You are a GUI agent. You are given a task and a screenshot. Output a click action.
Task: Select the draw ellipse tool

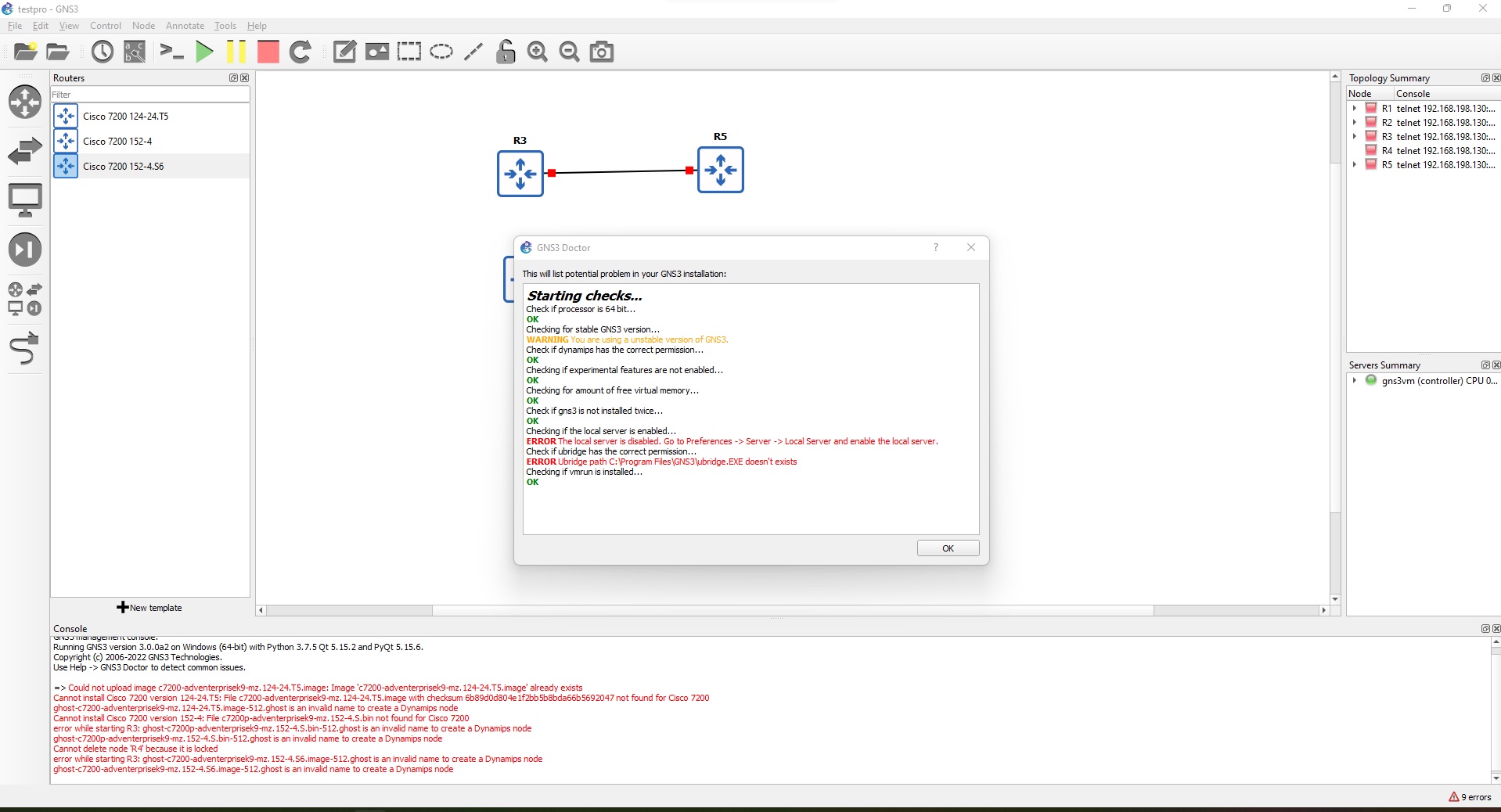441,52
